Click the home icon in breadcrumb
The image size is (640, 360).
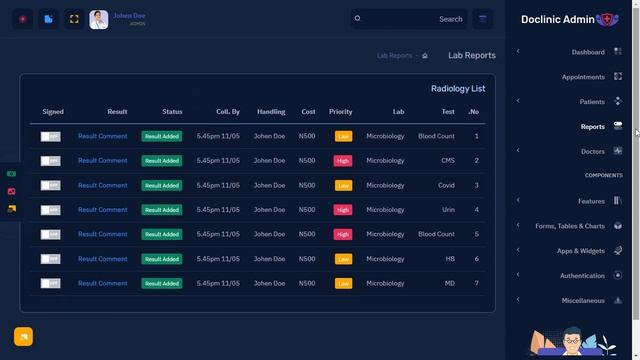(425, 56)
